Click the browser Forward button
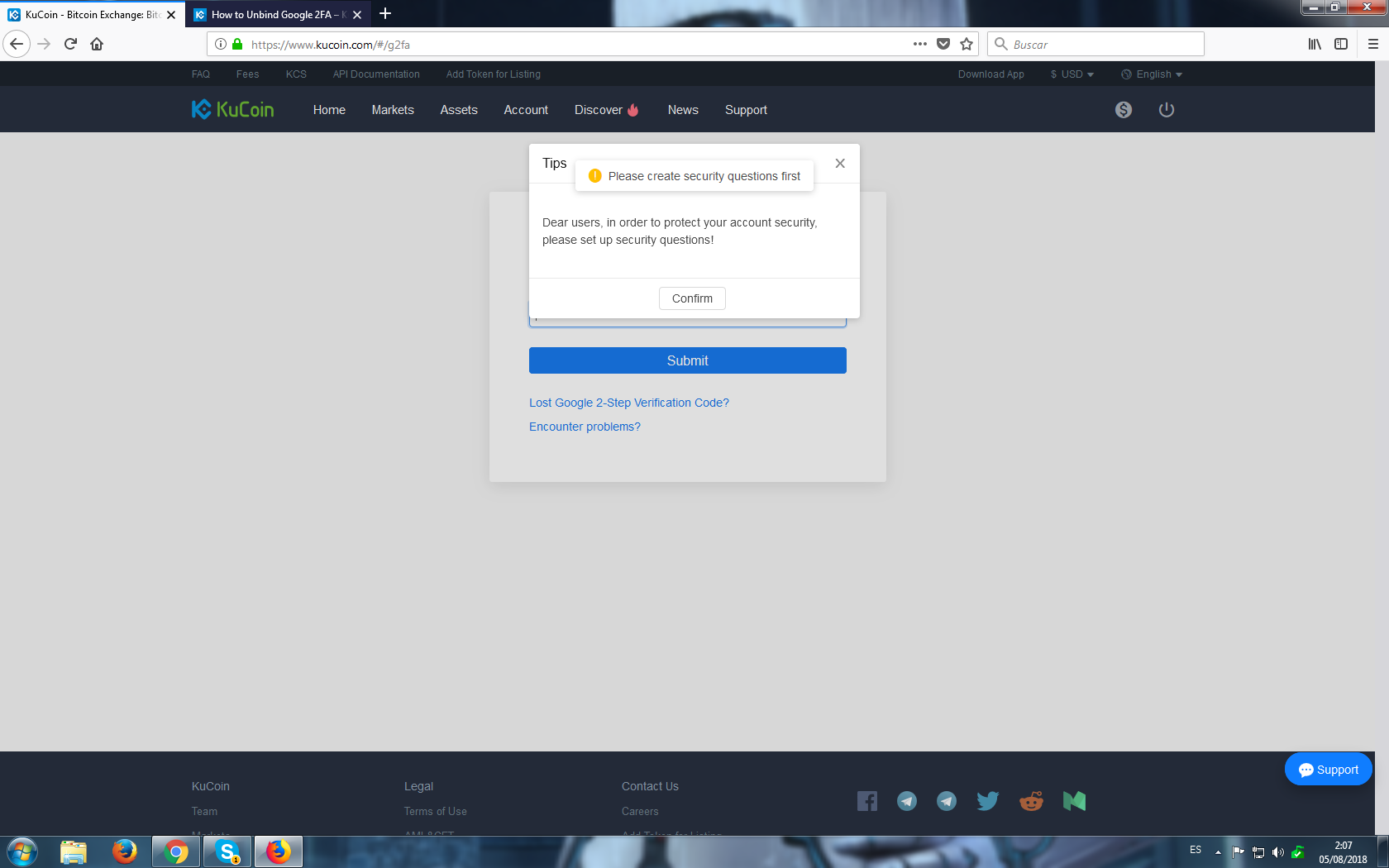The width and height of the screenshot is (1389, 868). [45, 44]
